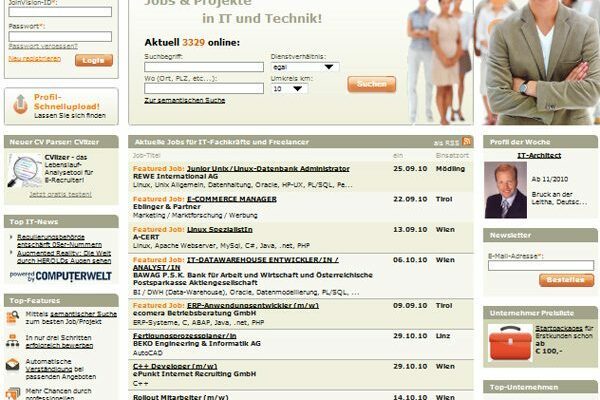Image resolution: width=600 pixels, height=400 pixels.
Task: Open the Linux SpezialistIn job
Action: 220,229
